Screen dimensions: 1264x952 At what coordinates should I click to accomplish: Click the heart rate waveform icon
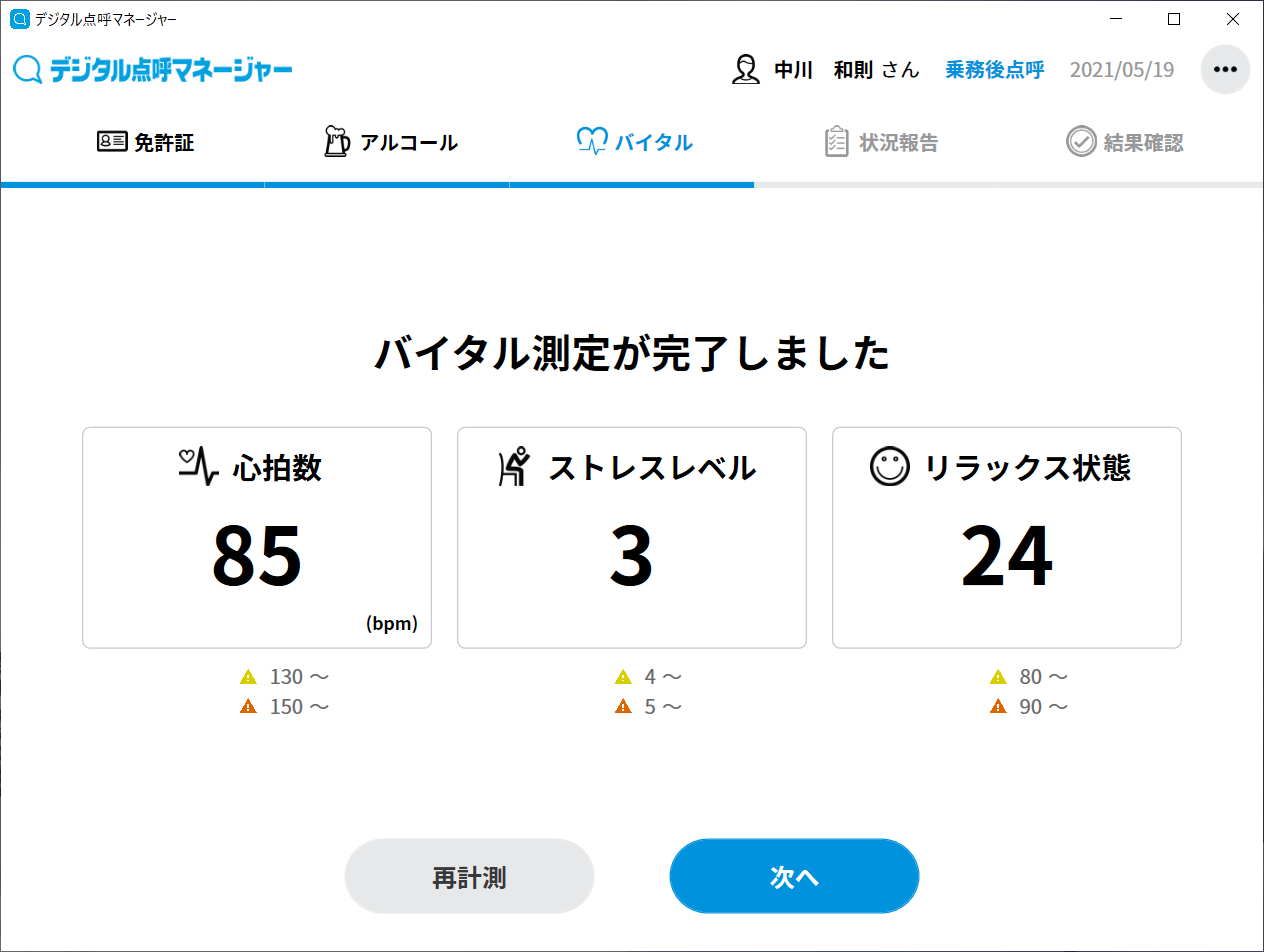pyautogui.click(x=198, y=467)
